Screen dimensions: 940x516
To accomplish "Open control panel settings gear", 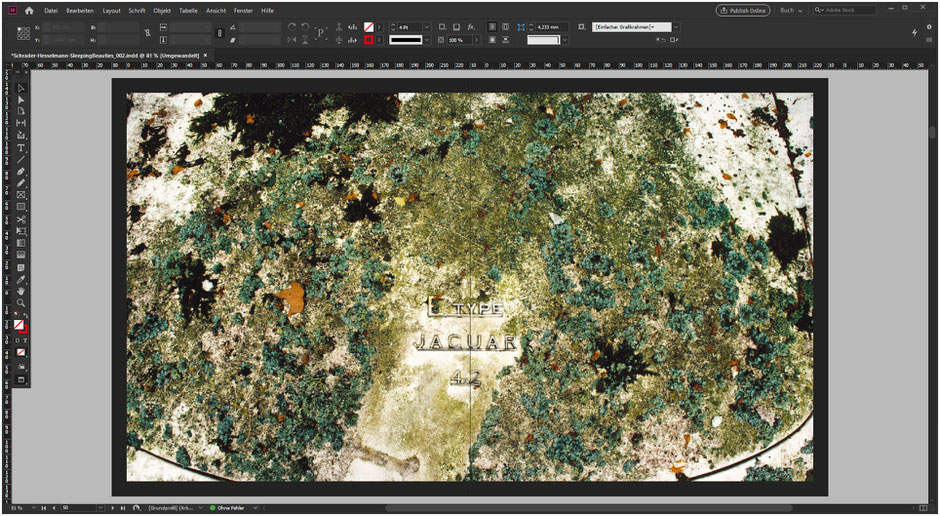I will [929, 27].
